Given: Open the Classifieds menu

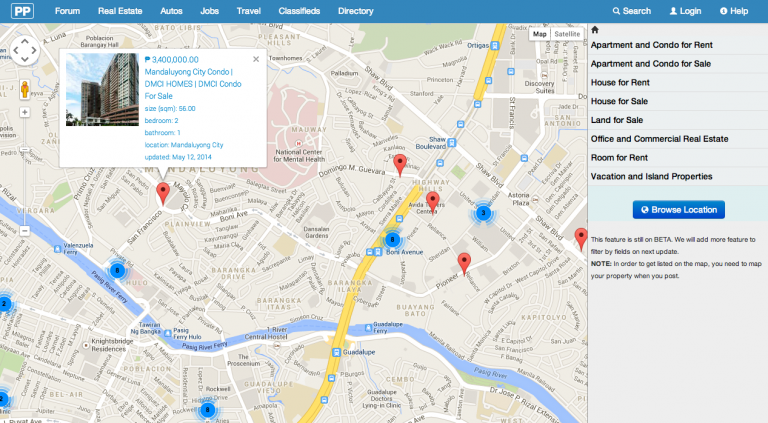Looking at the screenshot, I should point(299,11).
